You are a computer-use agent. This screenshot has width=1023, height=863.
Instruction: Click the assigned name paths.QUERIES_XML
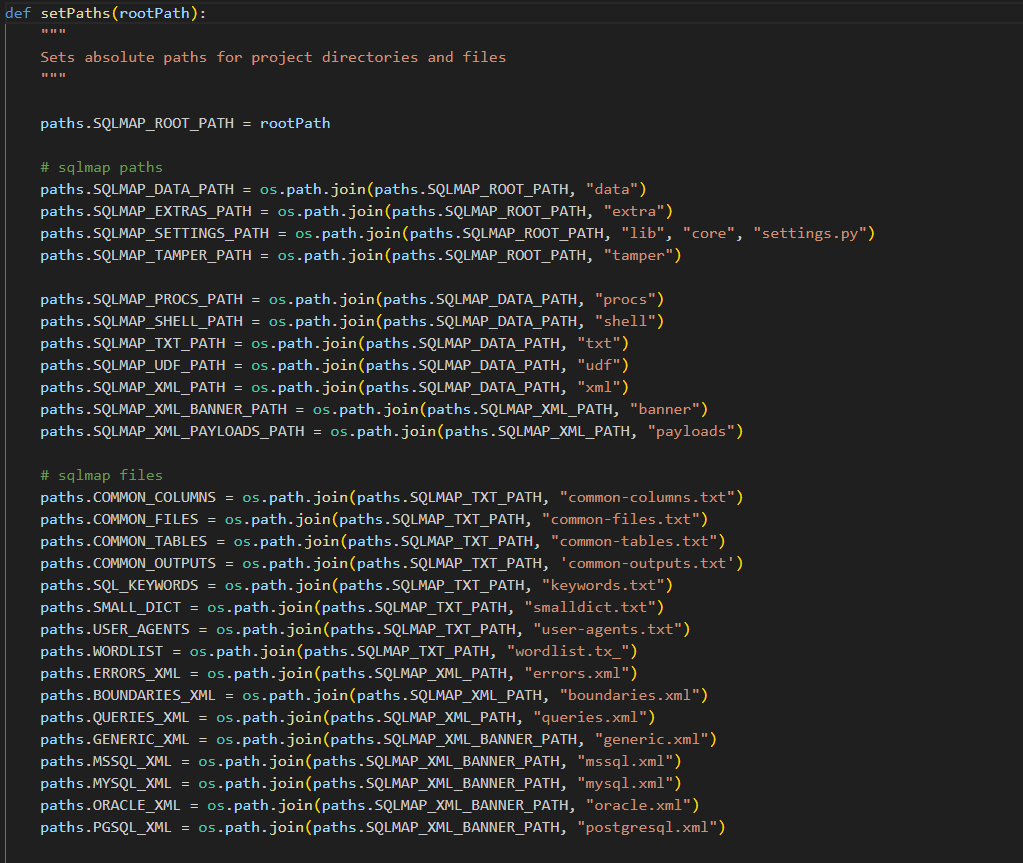pyautogui.click(x=115, y=717)
